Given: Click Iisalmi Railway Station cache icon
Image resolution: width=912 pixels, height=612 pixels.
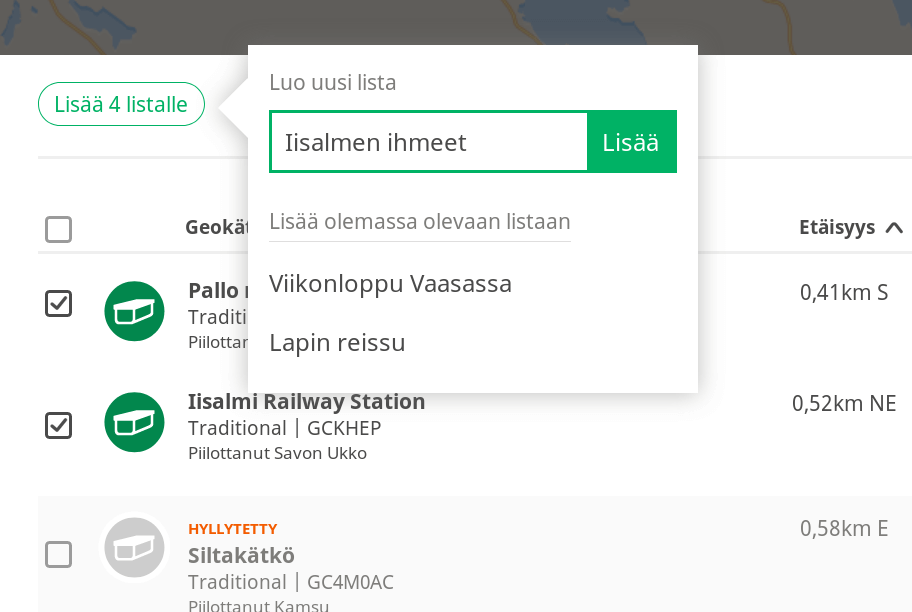Looking at the screenshot, I should [x=134, y=422].
